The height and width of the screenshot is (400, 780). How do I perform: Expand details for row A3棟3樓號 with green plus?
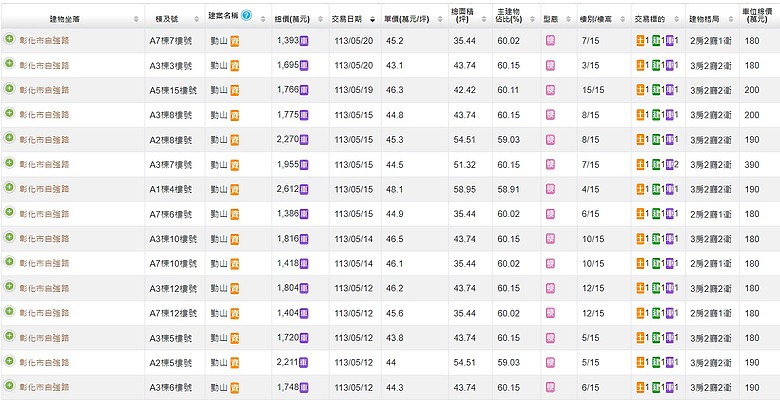tap(9, 64)
